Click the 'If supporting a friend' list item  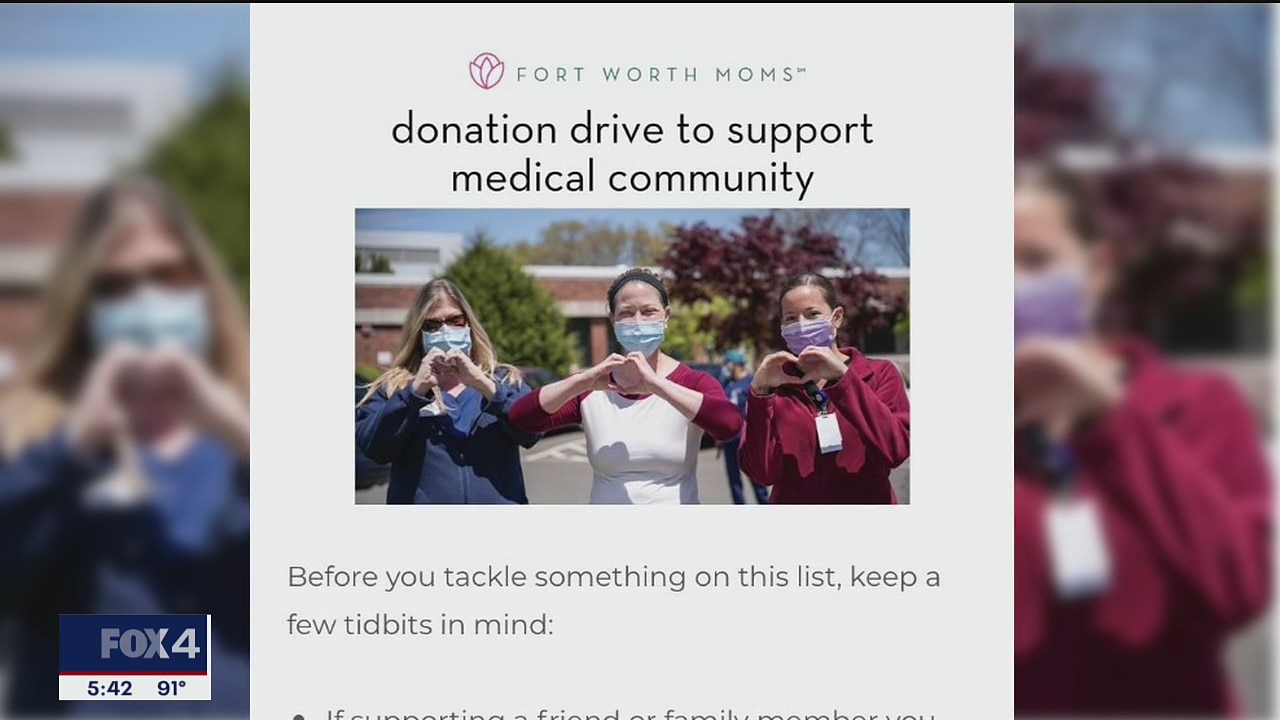tap(630, 714)
